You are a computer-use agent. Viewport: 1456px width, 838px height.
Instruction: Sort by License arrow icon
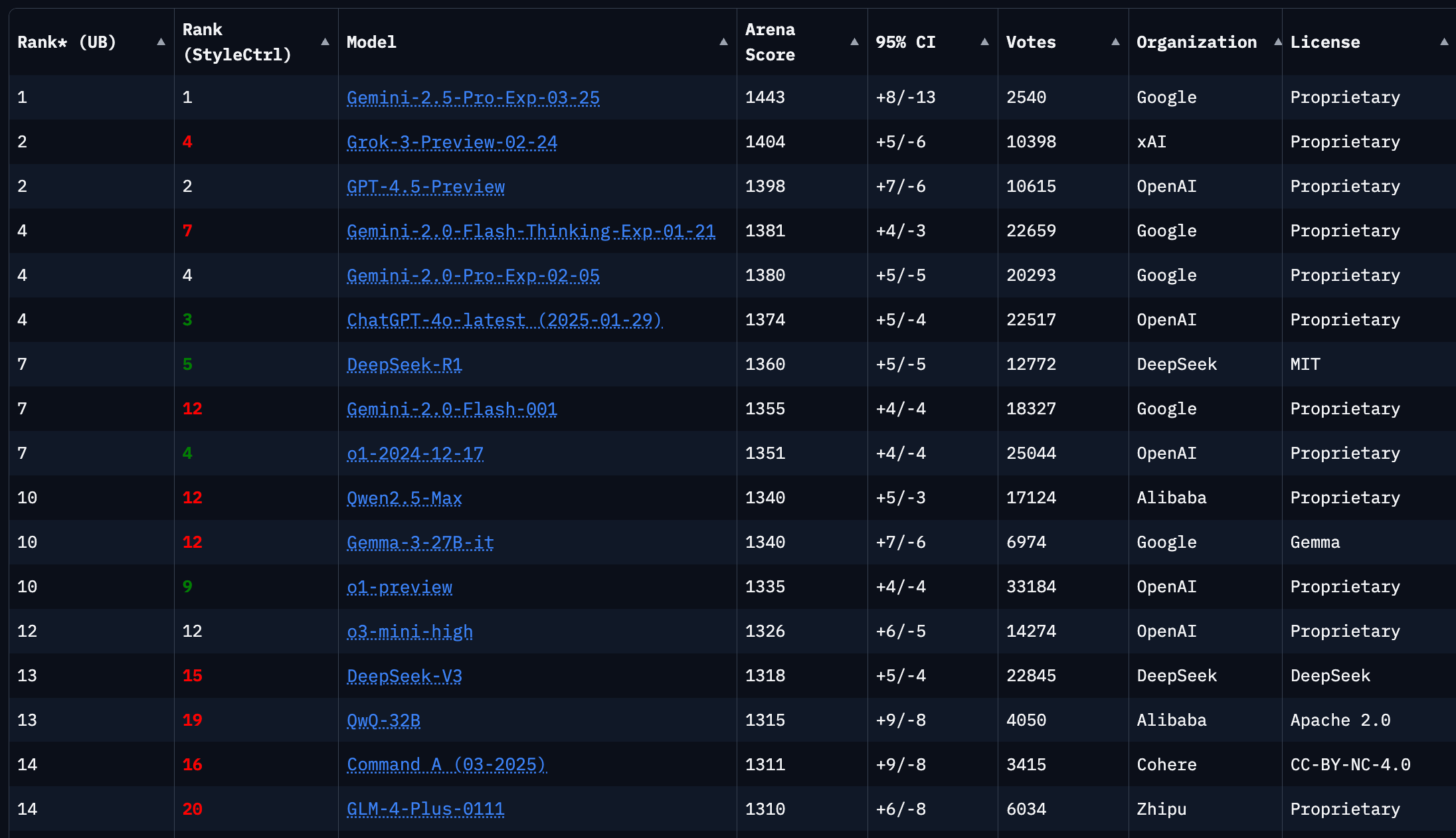point(1444,42)
